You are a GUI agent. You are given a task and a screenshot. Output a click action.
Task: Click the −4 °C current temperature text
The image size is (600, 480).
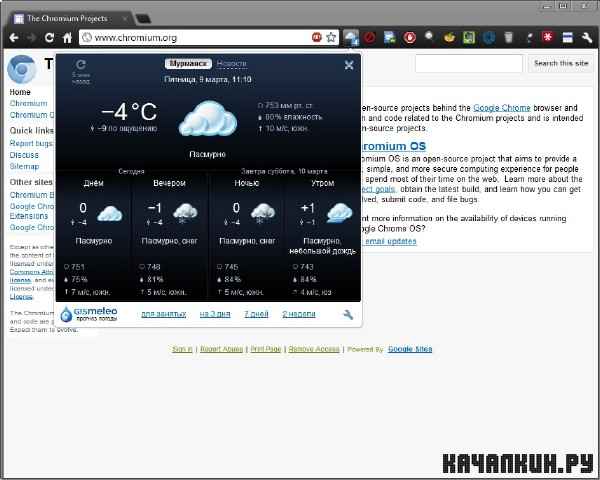(x=129, y=112)
